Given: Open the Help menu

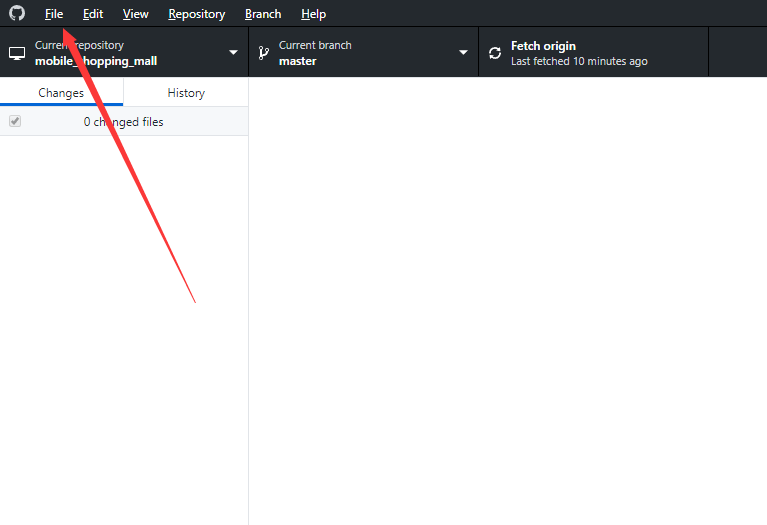Looking at the screenshot, I should coord(313,14).
